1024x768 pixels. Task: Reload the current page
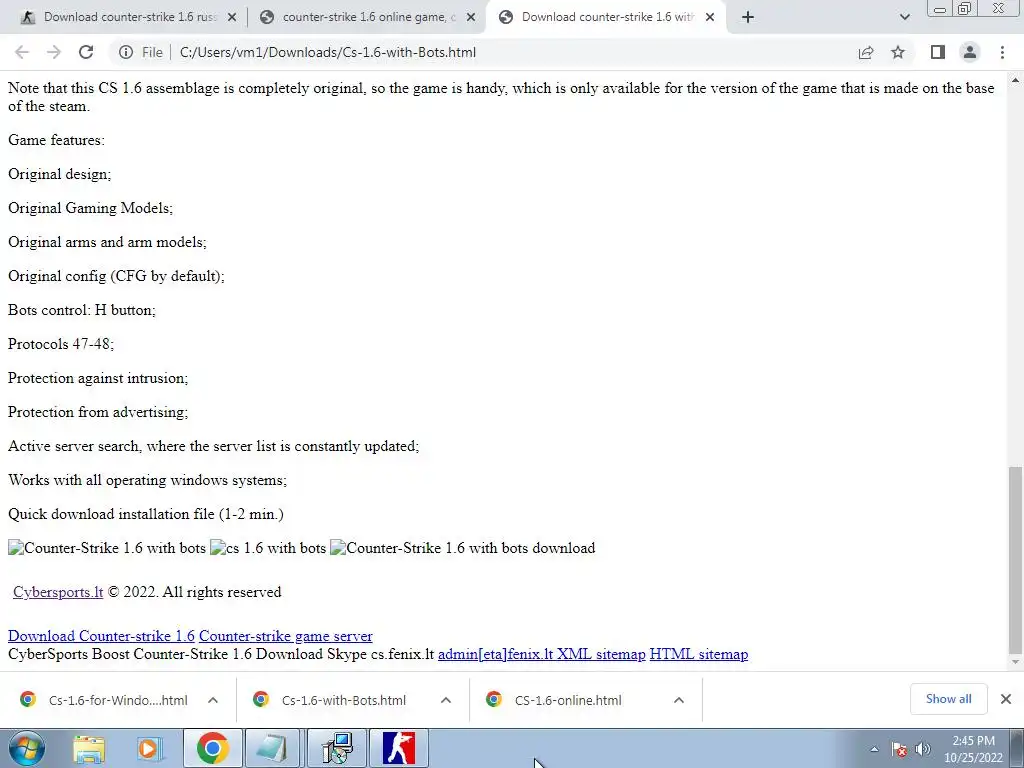point(86,52)
